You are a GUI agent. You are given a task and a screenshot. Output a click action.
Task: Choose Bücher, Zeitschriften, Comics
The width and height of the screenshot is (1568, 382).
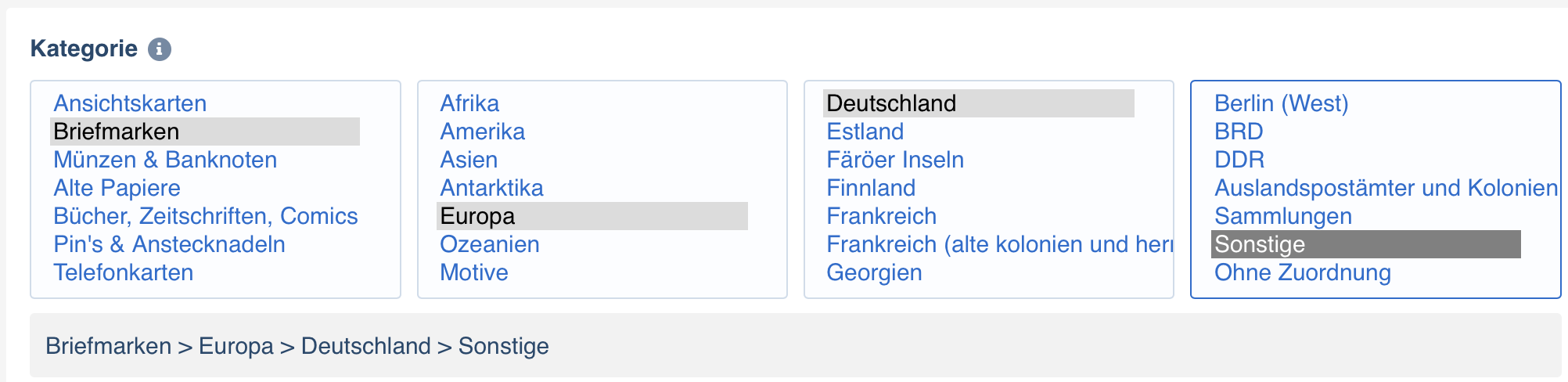click(206, 216)
